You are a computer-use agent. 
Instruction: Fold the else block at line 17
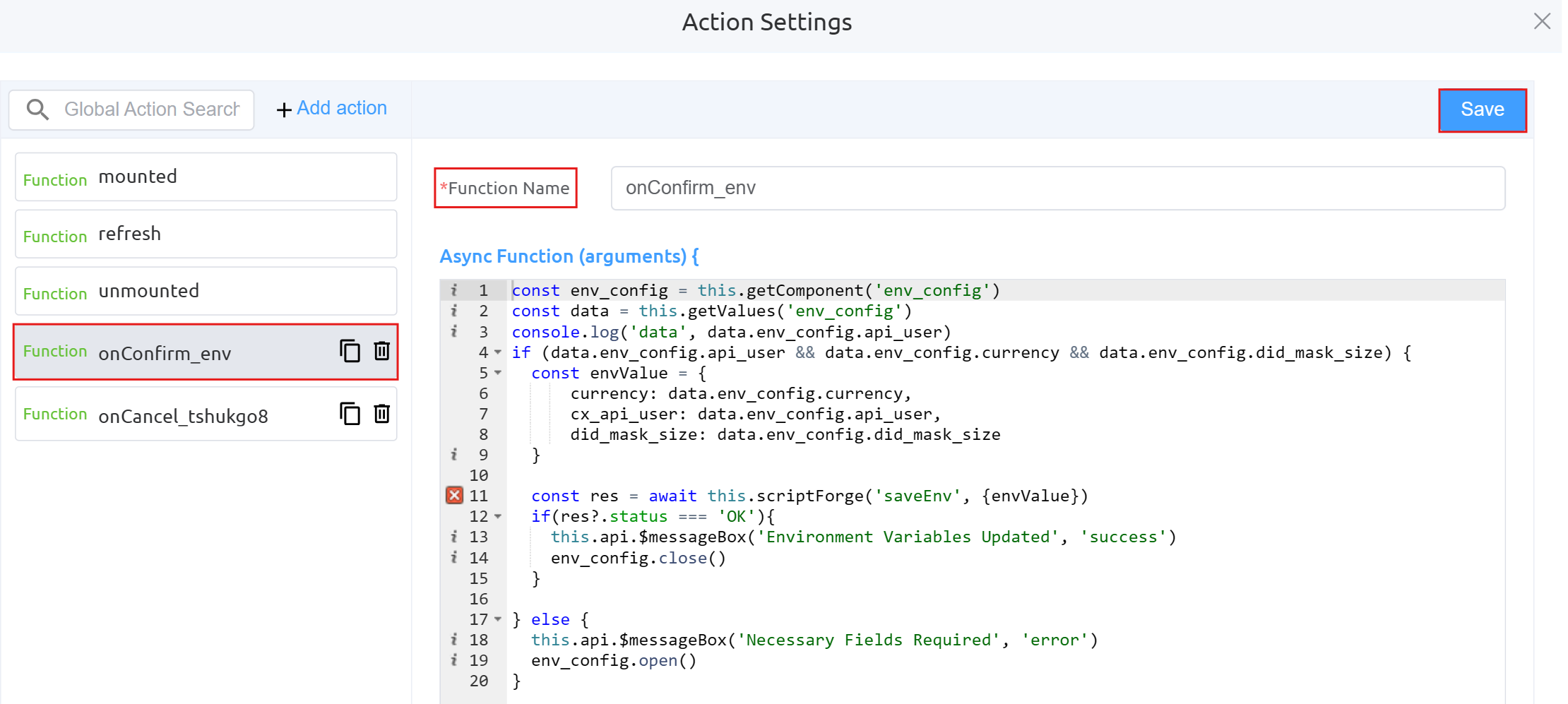(498, 619)
